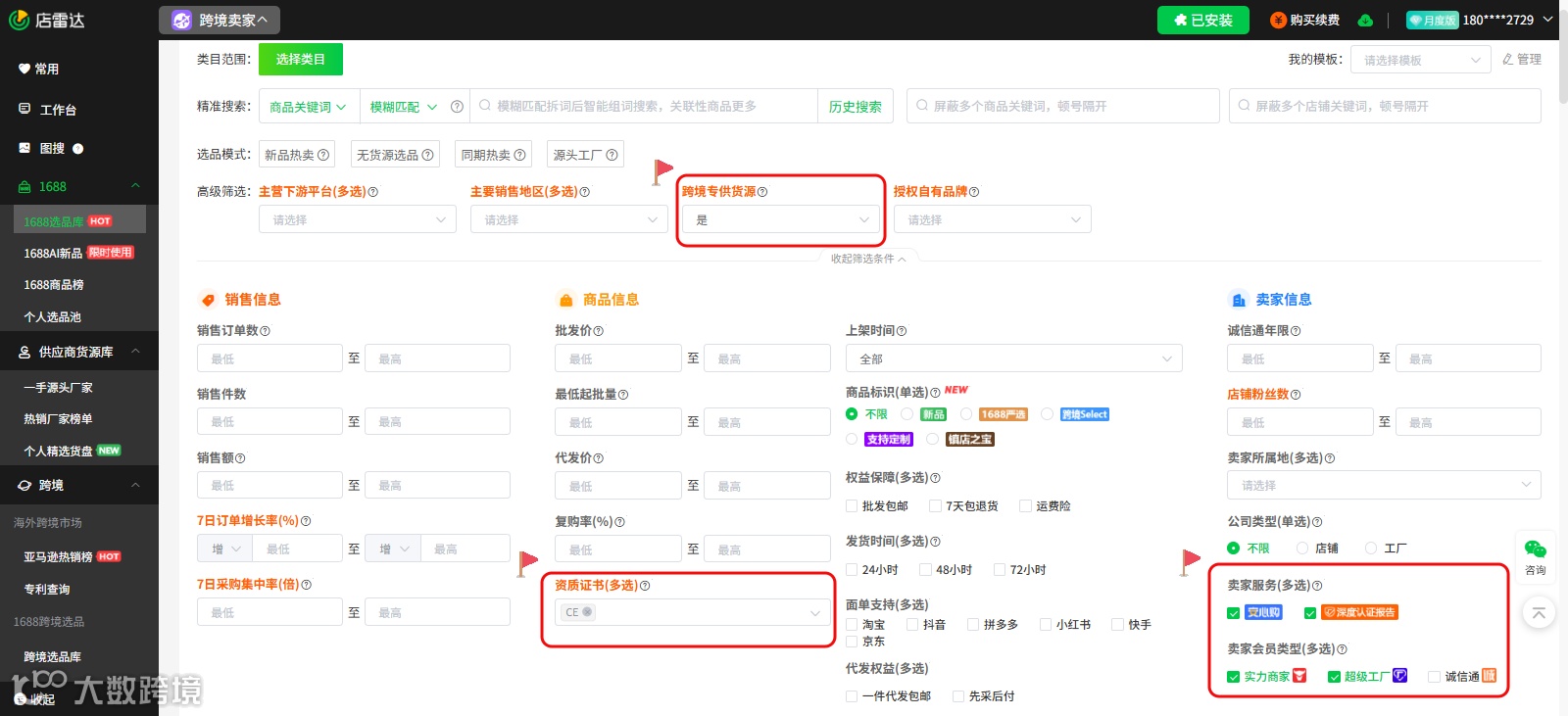Viewport: 1568px width, 716px height.
Task: Click help icon beside 资质证书(多选)
Action: 645,586
